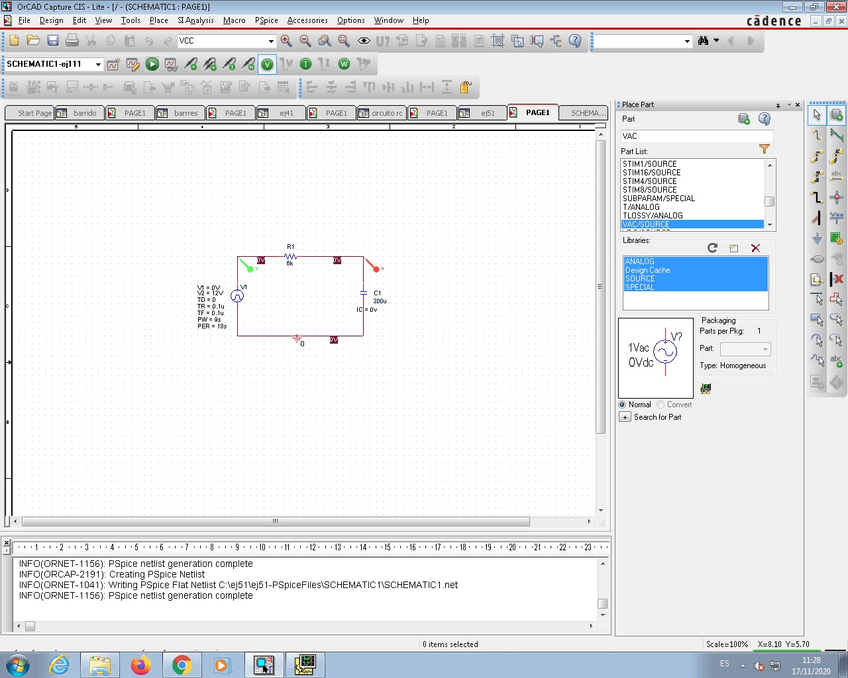The image size is (848, 678).
Task: Run PSpice simulation with green play button
Action: click(x=152, y=64)
